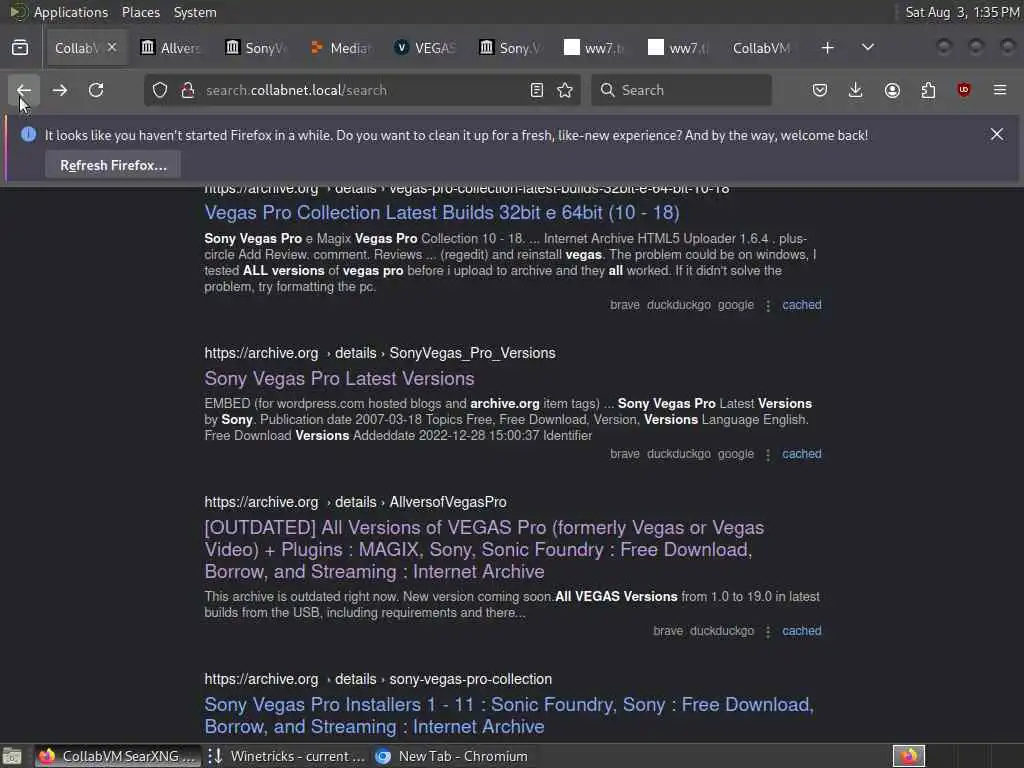1024x768 pixels.
Task: Bookmark this page with the star icon
Action: (565, 90)
